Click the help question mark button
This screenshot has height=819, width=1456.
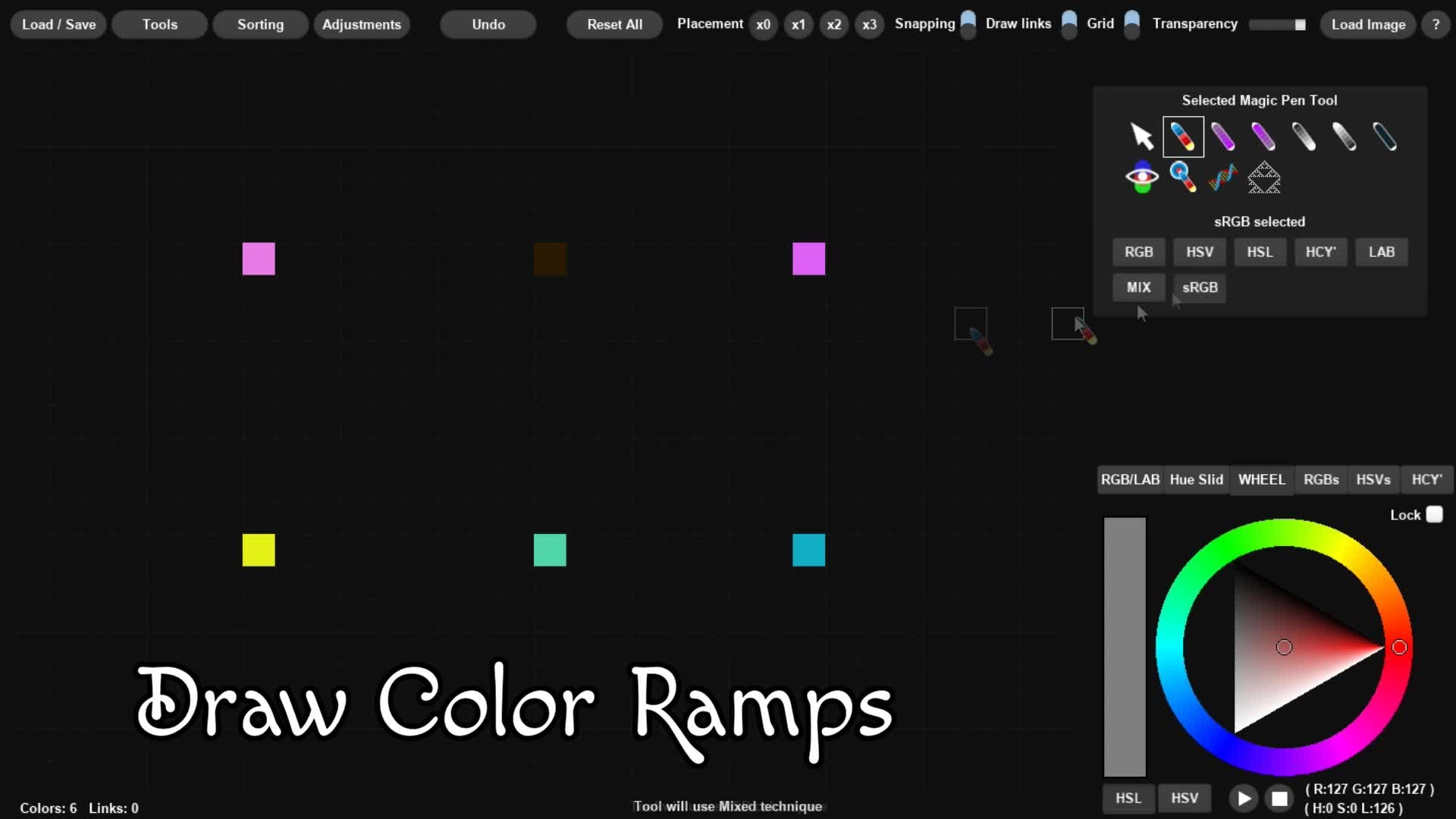click(x=1435, y=24)
